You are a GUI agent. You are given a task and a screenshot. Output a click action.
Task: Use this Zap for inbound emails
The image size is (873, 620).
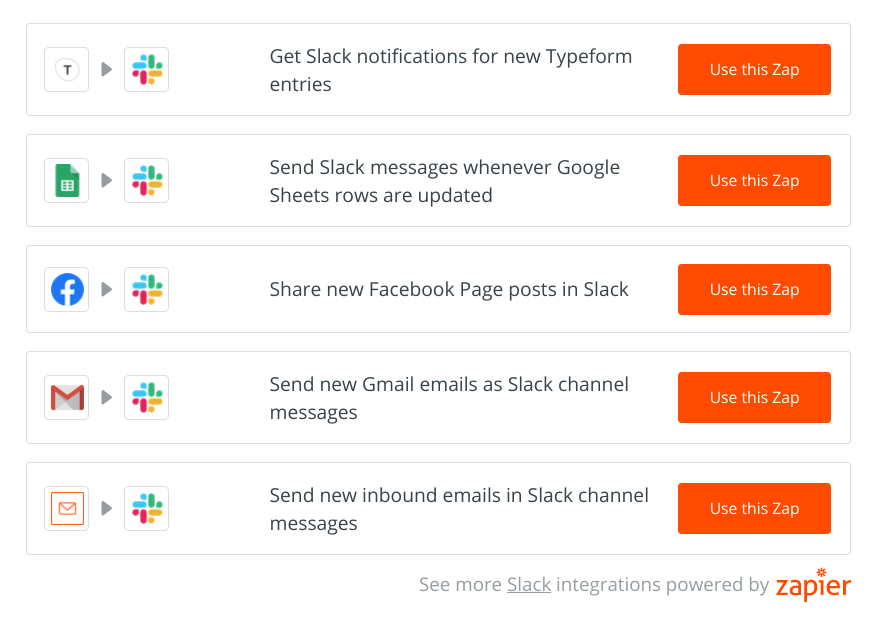[754, 508]
